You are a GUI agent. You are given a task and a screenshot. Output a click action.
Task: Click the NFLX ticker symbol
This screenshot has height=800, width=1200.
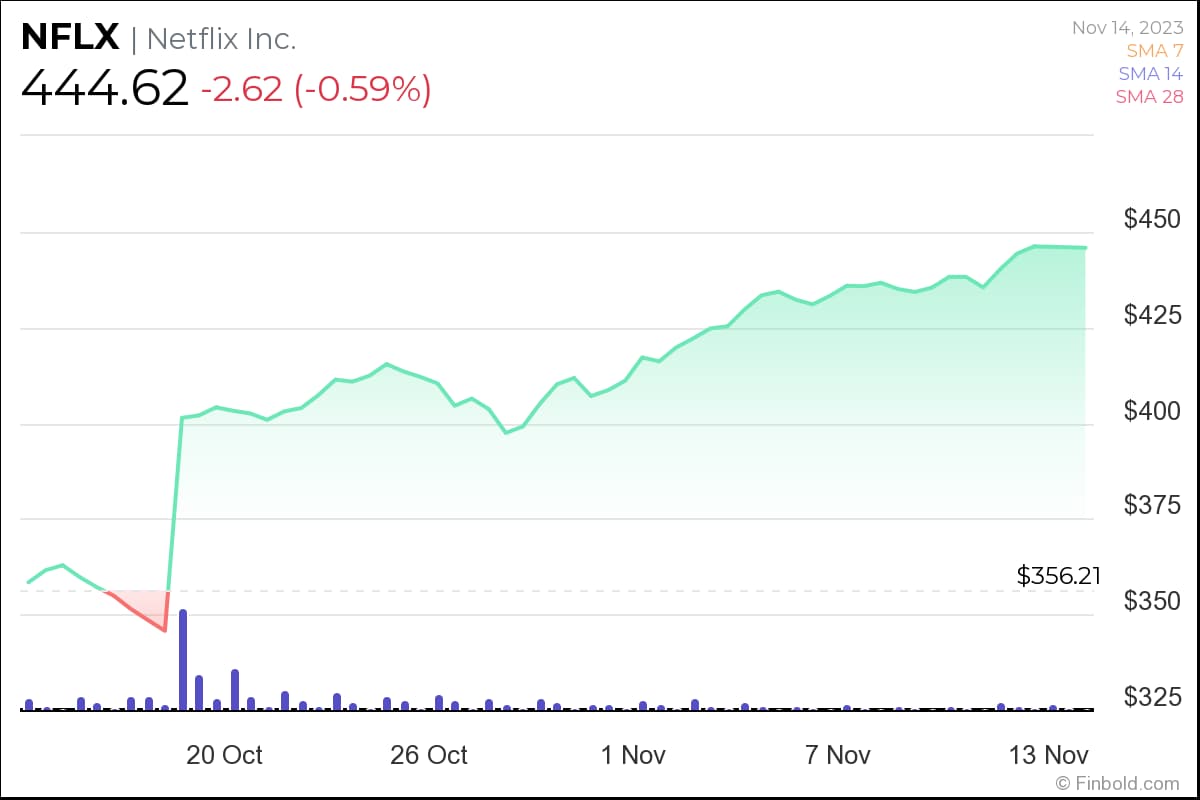(x=70, y=38)
